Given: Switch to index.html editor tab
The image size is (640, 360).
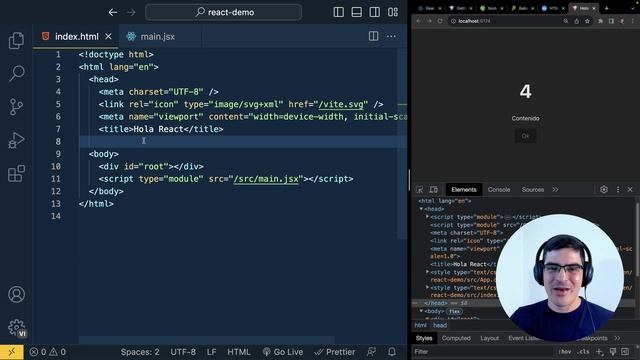Looking at the screenshot, I should tap(76, 36).
